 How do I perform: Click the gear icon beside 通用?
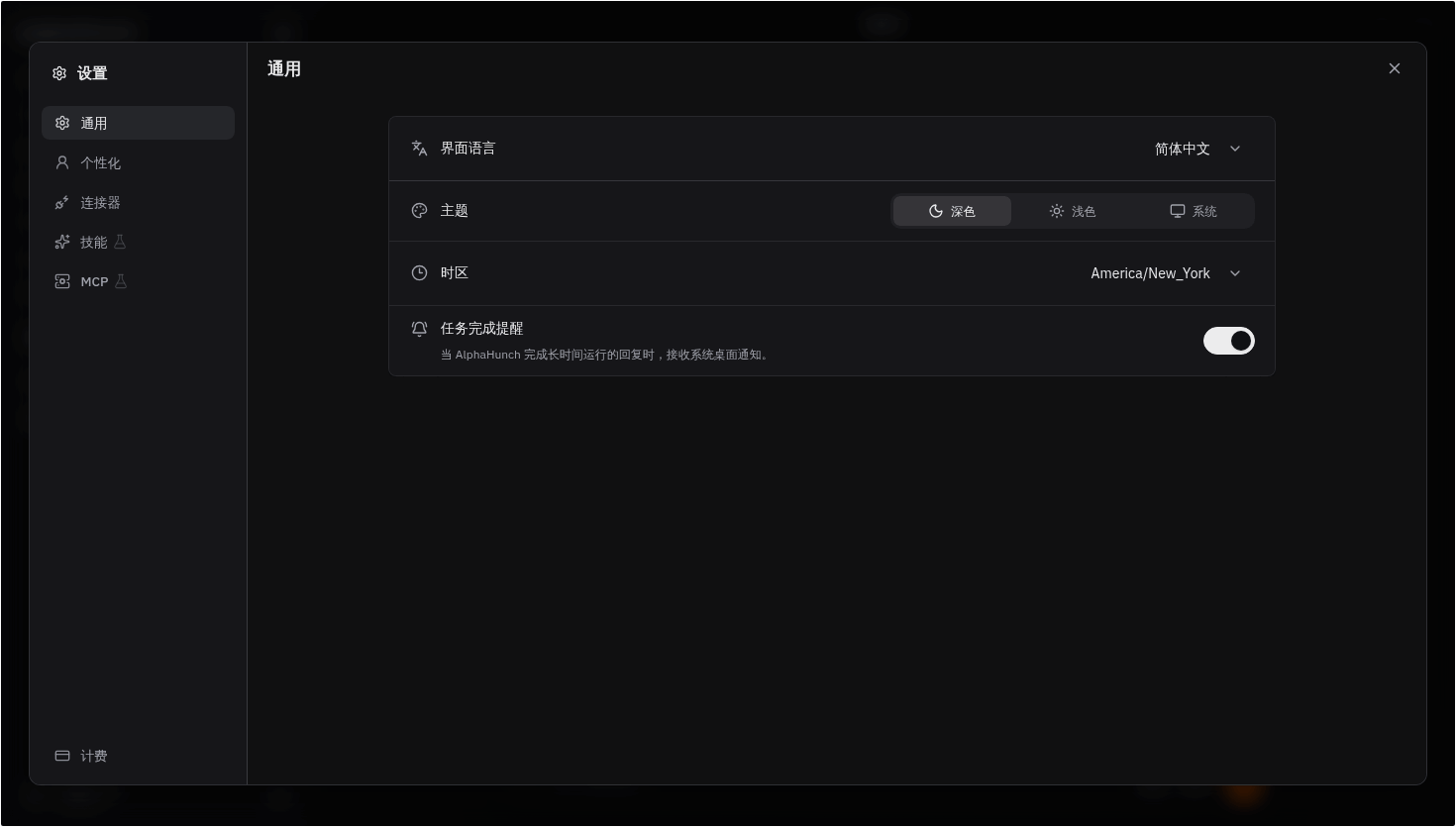click(62, 123)
